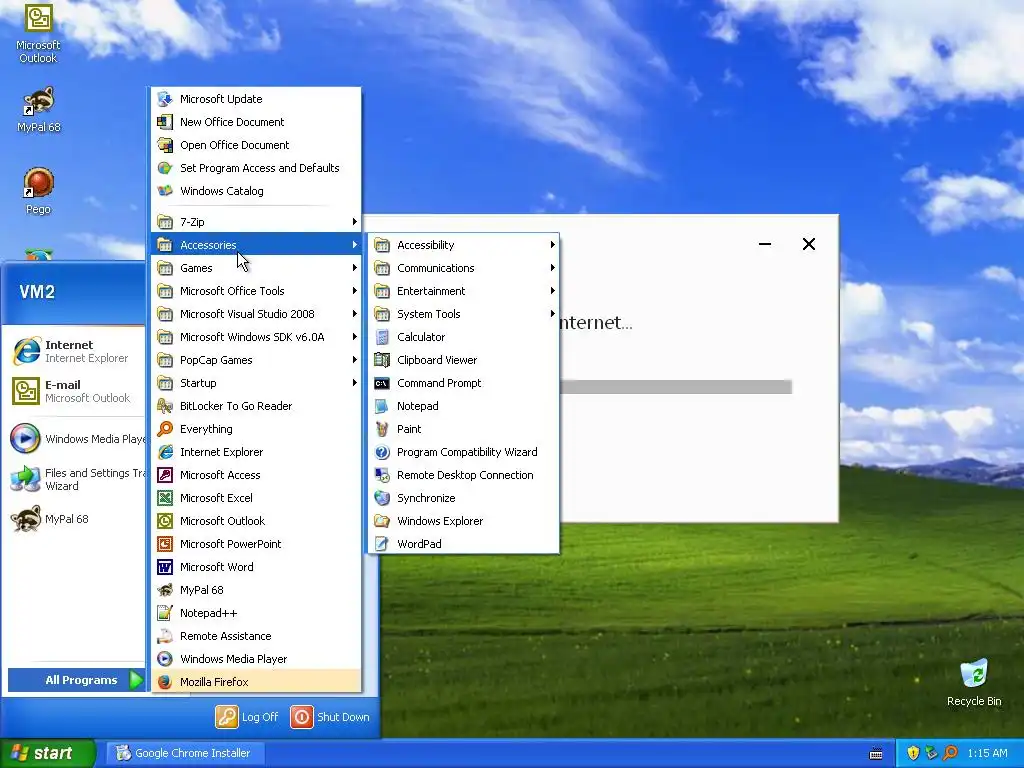The image size is (1024, 768).
Task: Expand Microsoft Visual Studio 2008 arrow
Action: point(355,314)
